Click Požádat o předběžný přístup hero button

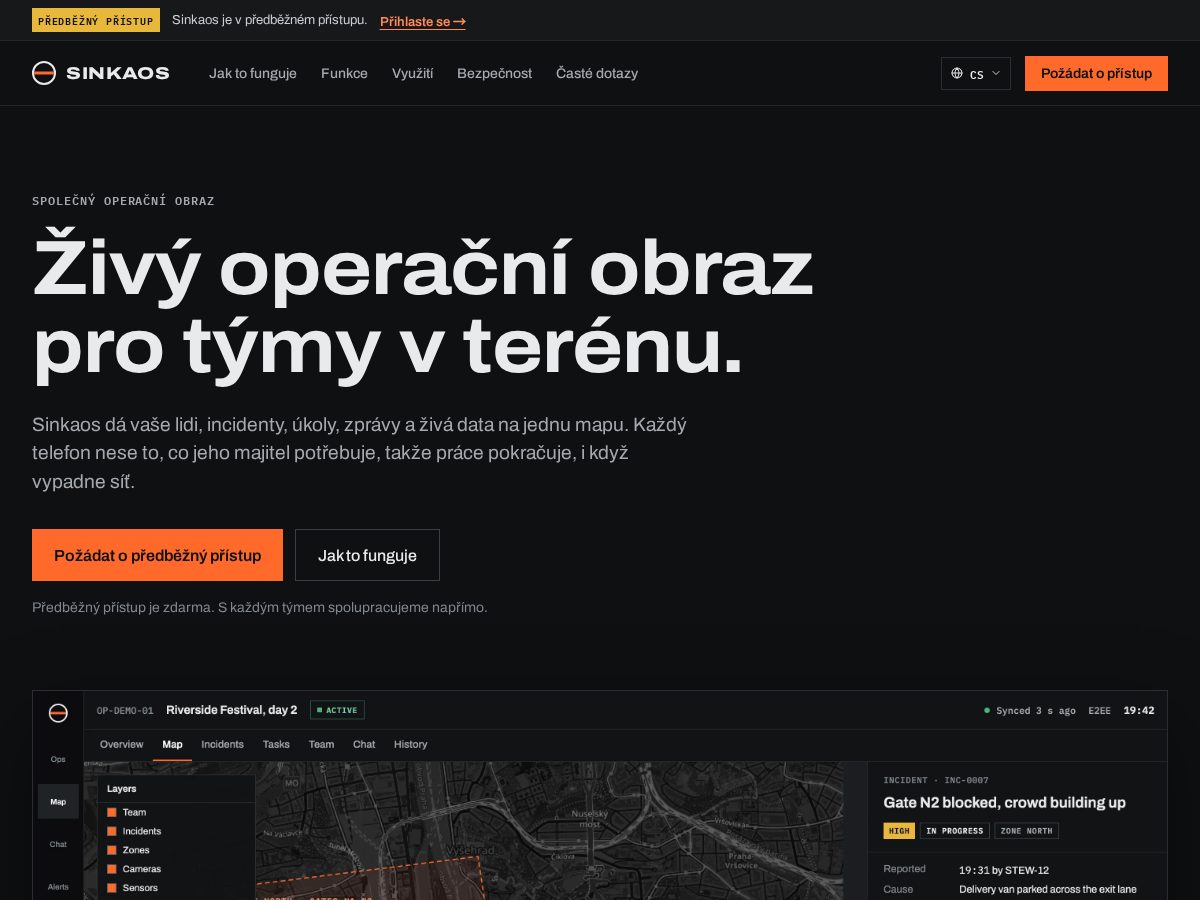pos(157,555)
